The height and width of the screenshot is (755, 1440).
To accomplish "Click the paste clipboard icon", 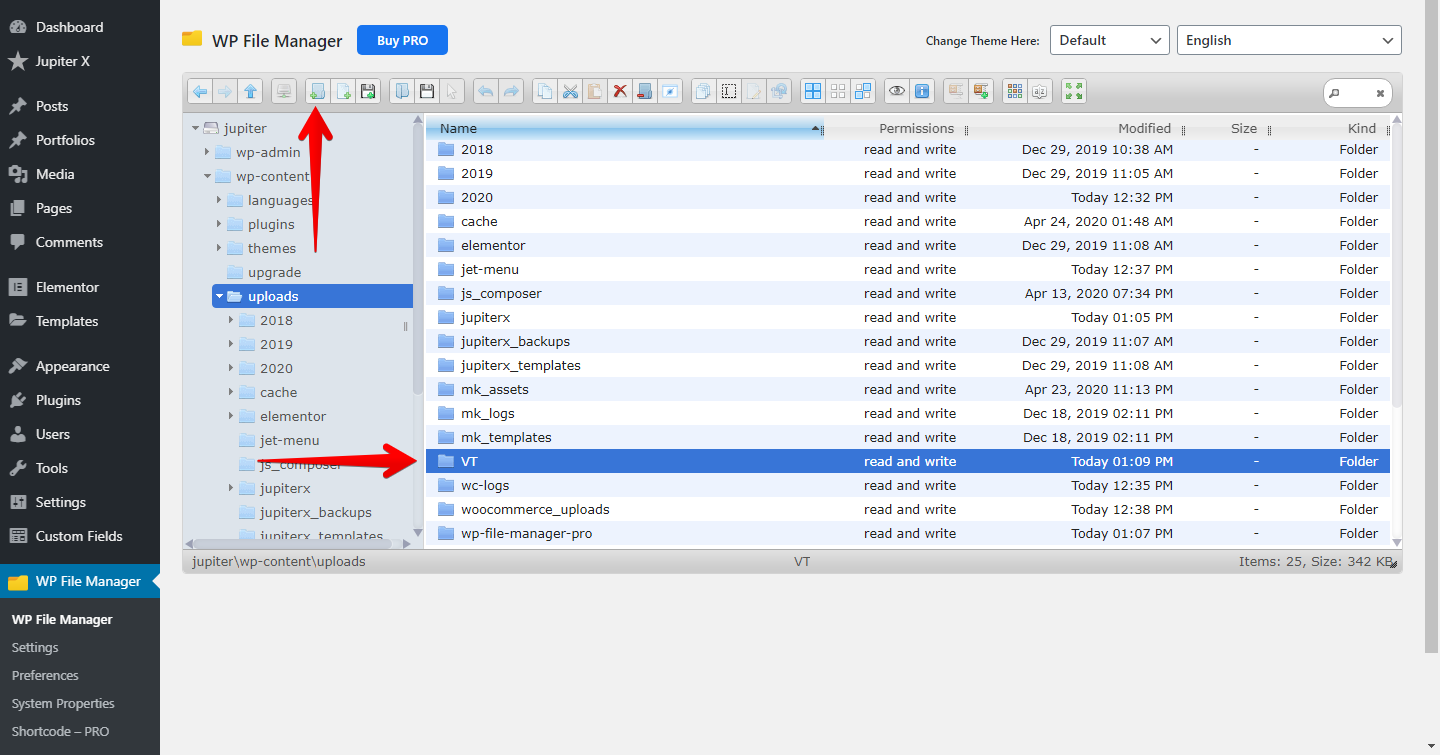I will pos(595,91).
